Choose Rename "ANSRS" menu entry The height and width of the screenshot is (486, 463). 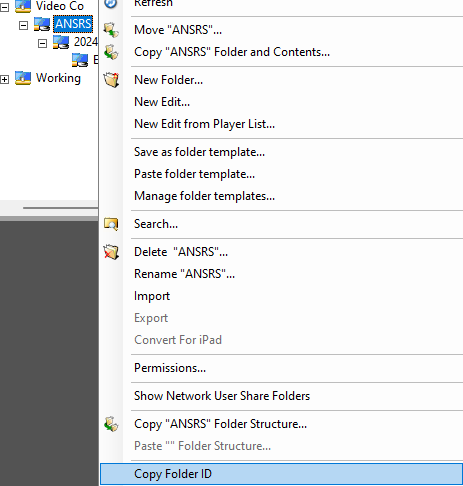[x=184, y=274]
